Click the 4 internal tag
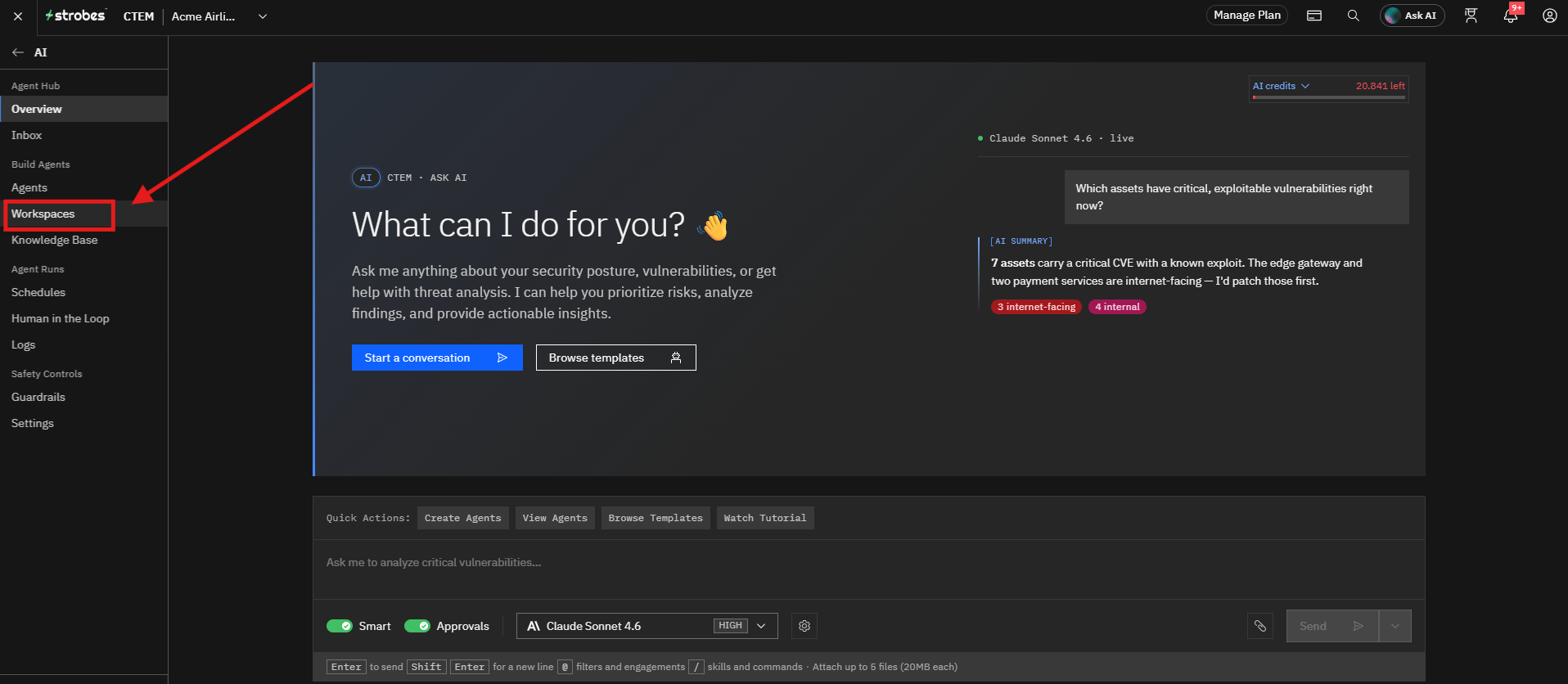Image resolution: width=1568 pixels, height=684 pixels. click(x=1117, y=307)
